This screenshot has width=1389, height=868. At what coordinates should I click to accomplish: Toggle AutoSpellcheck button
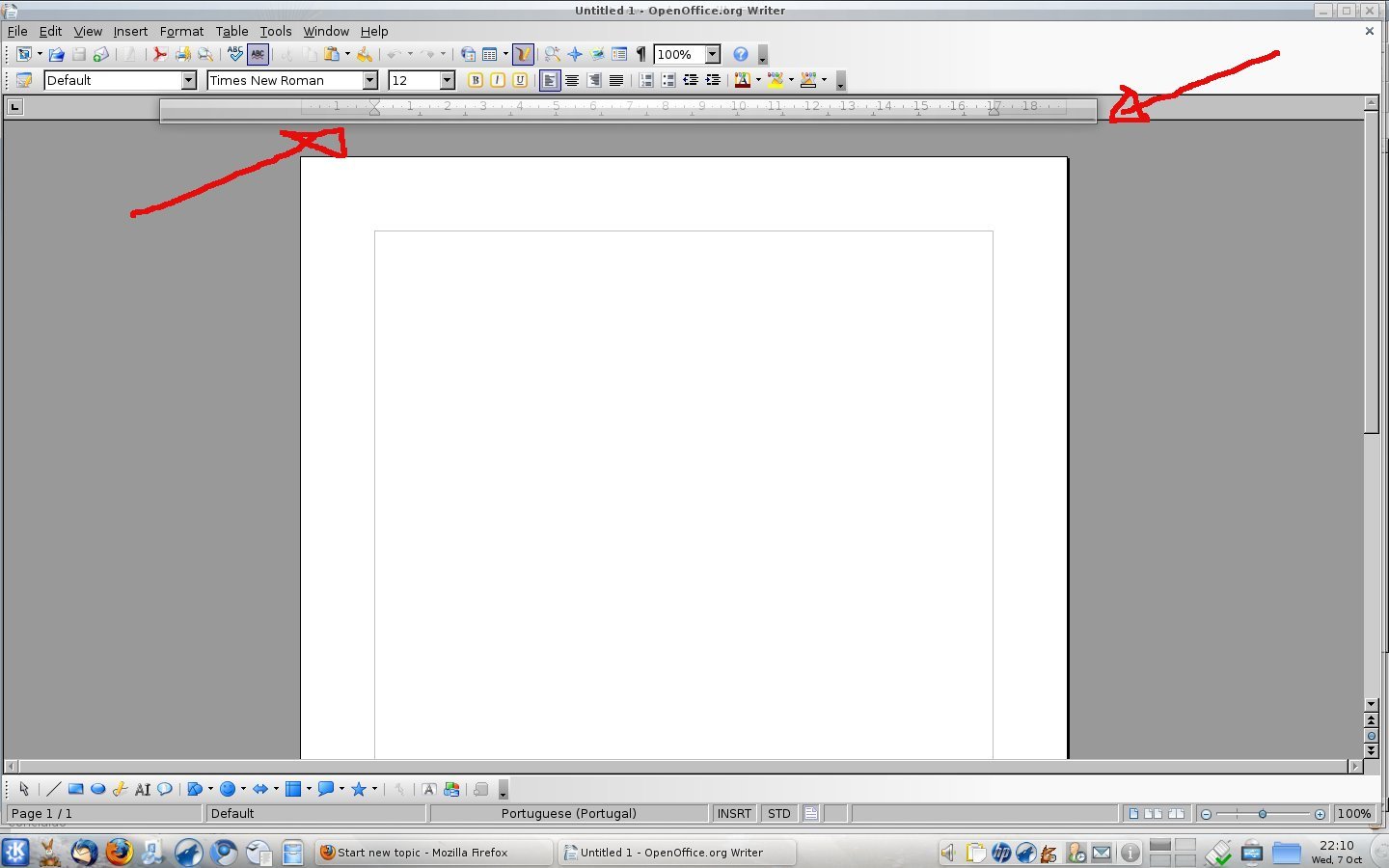258,55
